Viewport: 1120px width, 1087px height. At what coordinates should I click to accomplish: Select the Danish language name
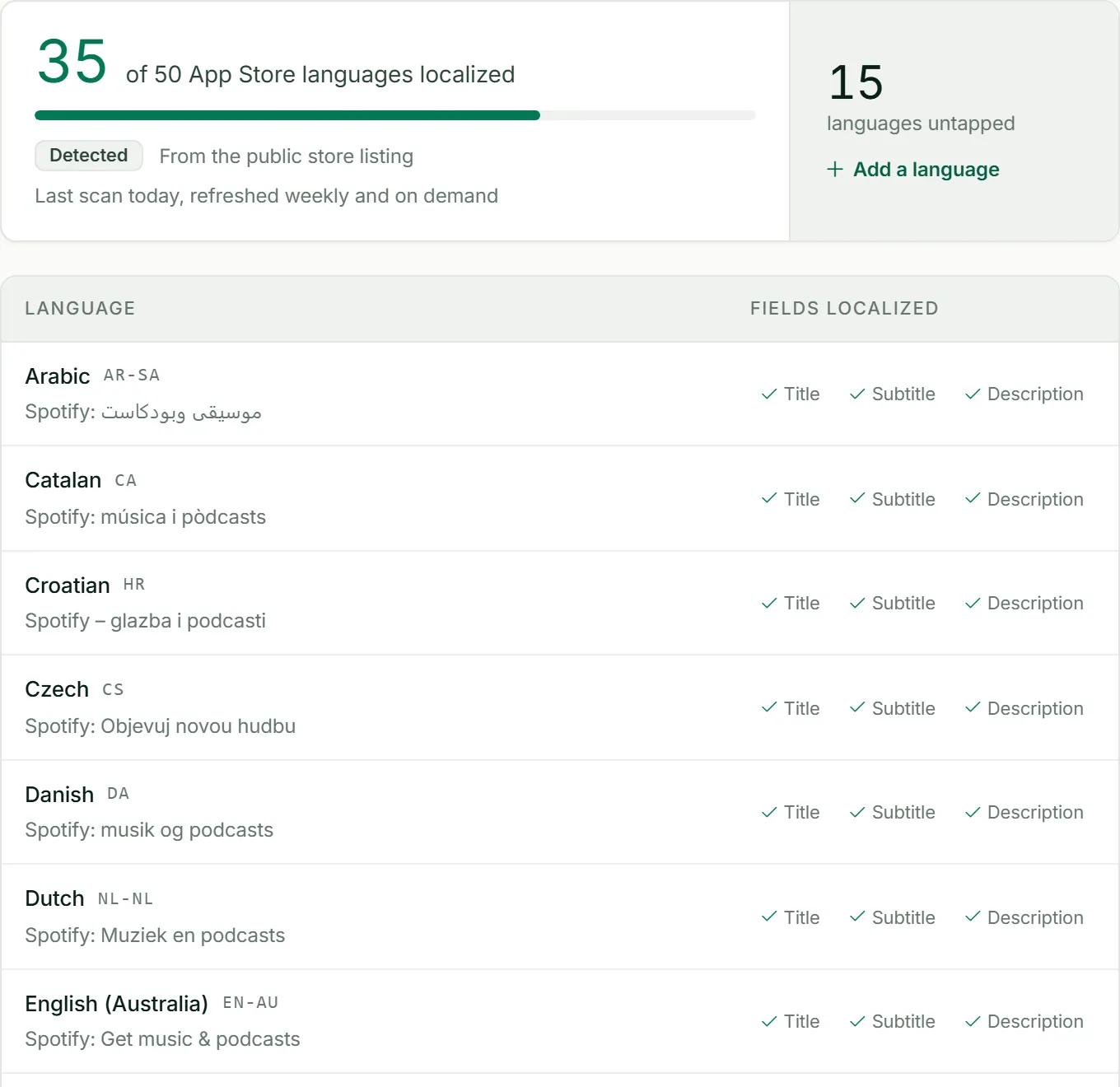pyautogui.click(x=59, y=795)
